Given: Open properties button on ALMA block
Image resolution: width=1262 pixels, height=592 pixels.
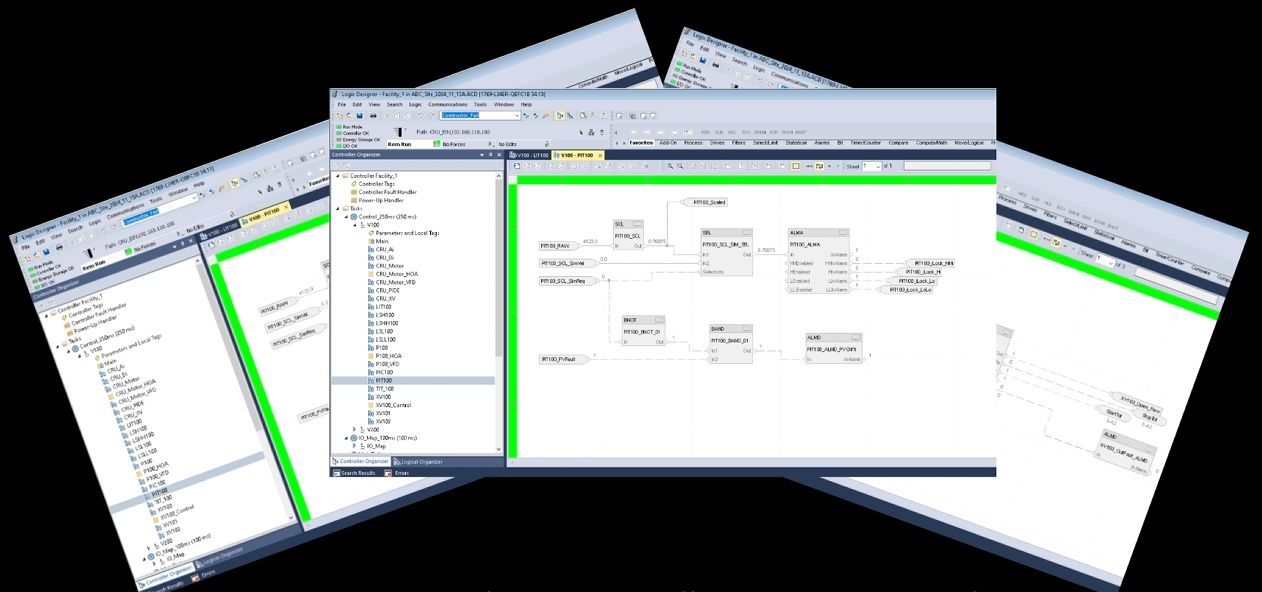Looking at the screenshot, I should (843, 233).
